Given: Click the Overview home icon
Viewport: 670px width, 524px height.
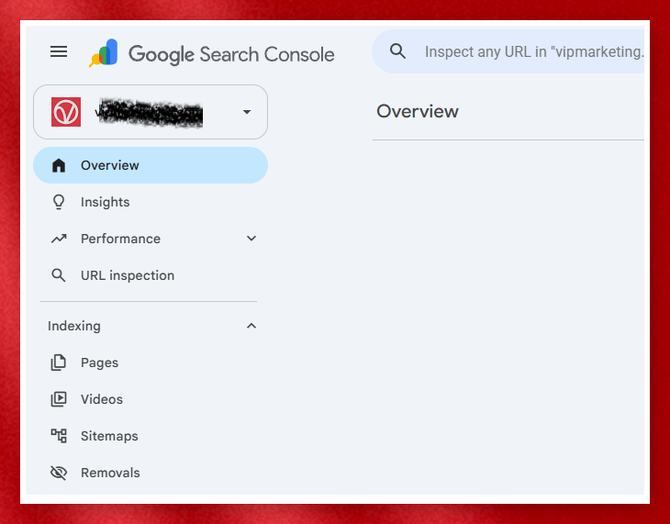Looking at the screenshot, I should (59, 165).
